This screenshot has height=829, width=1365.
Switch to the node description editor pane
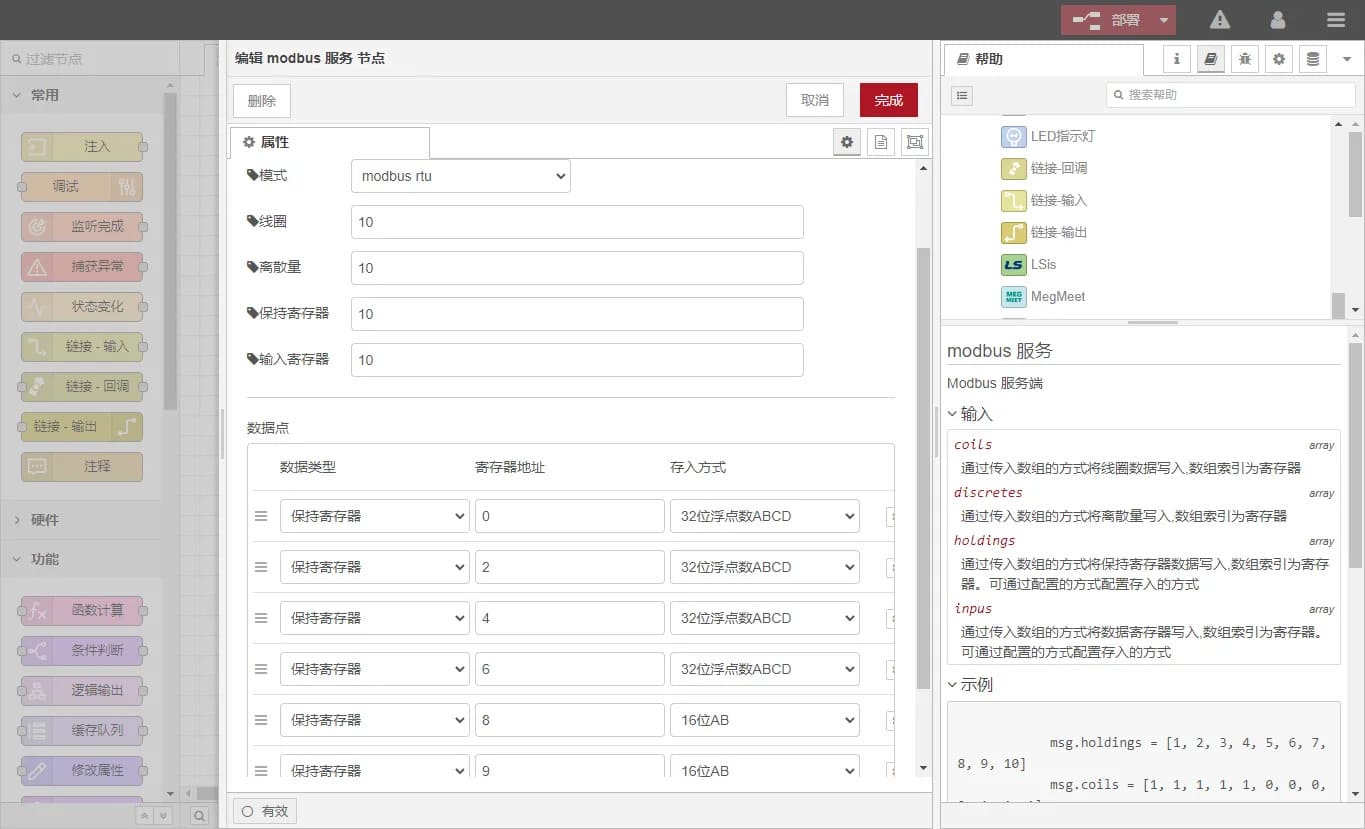pyautogui.click(x=881, y=141)
